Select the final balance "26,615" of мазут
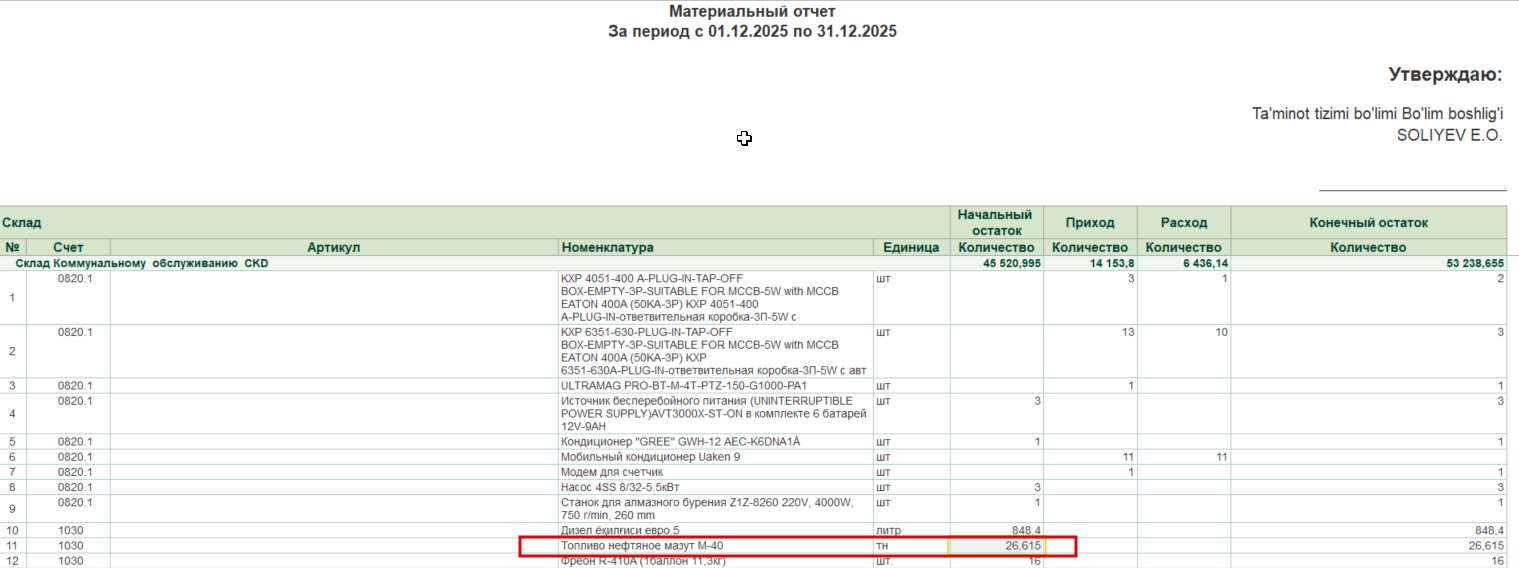This screenshot has width=1519, height=568. pyautogui.click(x=1486, y=546)
